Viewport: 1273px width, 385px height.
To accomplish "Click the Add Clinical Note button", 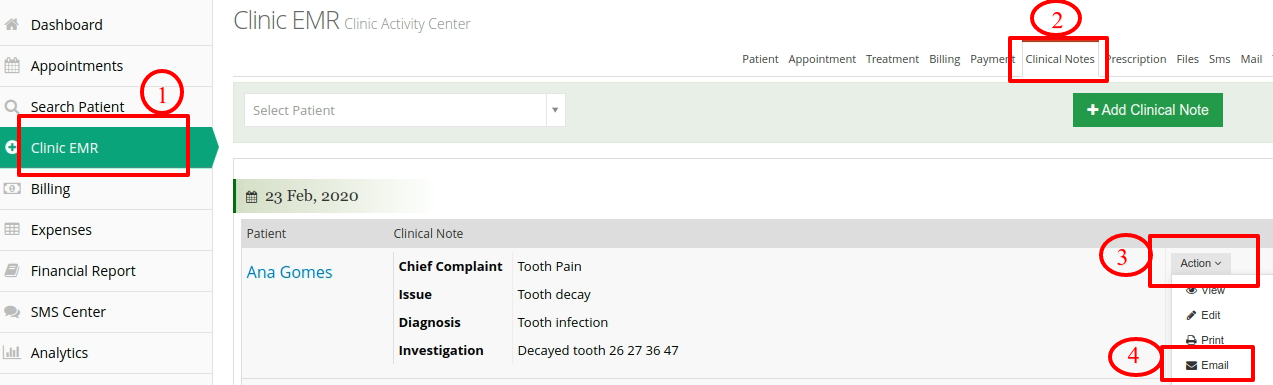I will point(1148,110).
